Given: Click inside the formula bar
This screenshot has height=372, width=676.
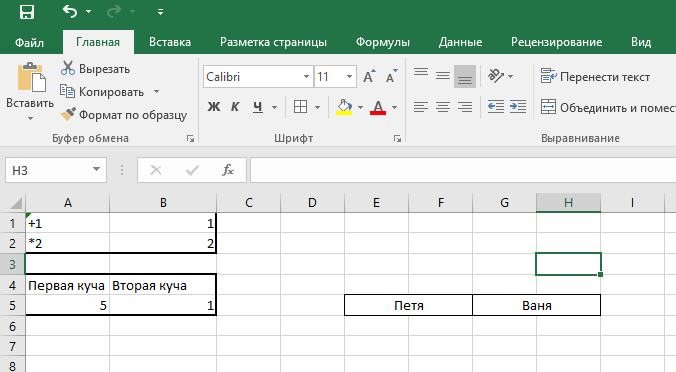Looking at the screenshot, I should pos(463,170).
